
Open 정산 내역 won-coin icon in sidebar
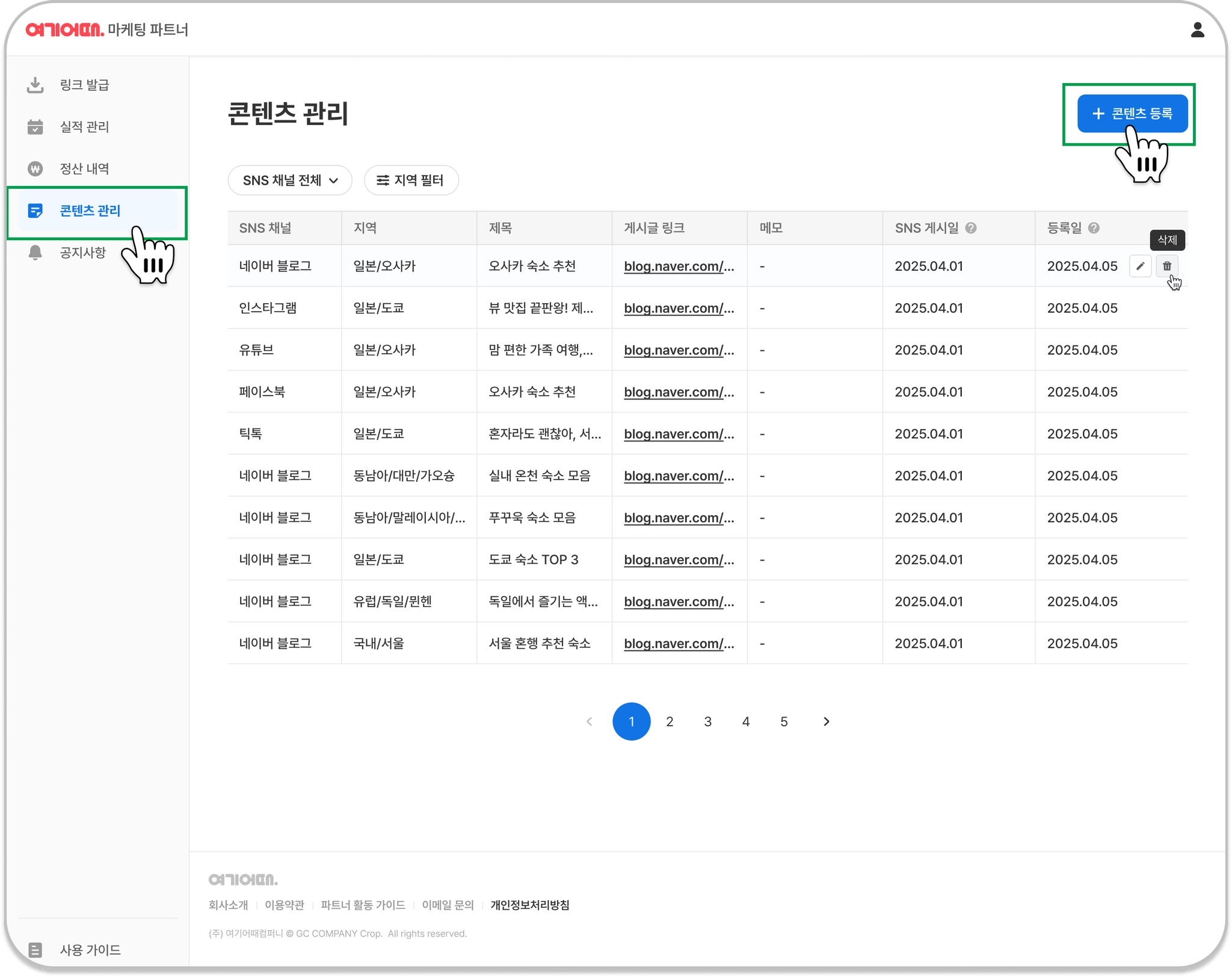[x=35, y=169]
